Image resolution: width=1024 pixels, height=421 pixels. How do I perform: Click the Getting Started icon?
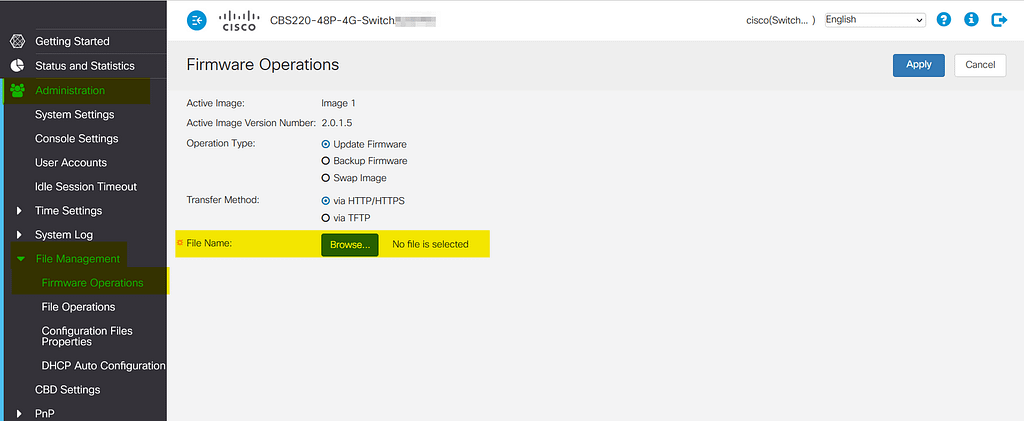[x=17, y=41]
